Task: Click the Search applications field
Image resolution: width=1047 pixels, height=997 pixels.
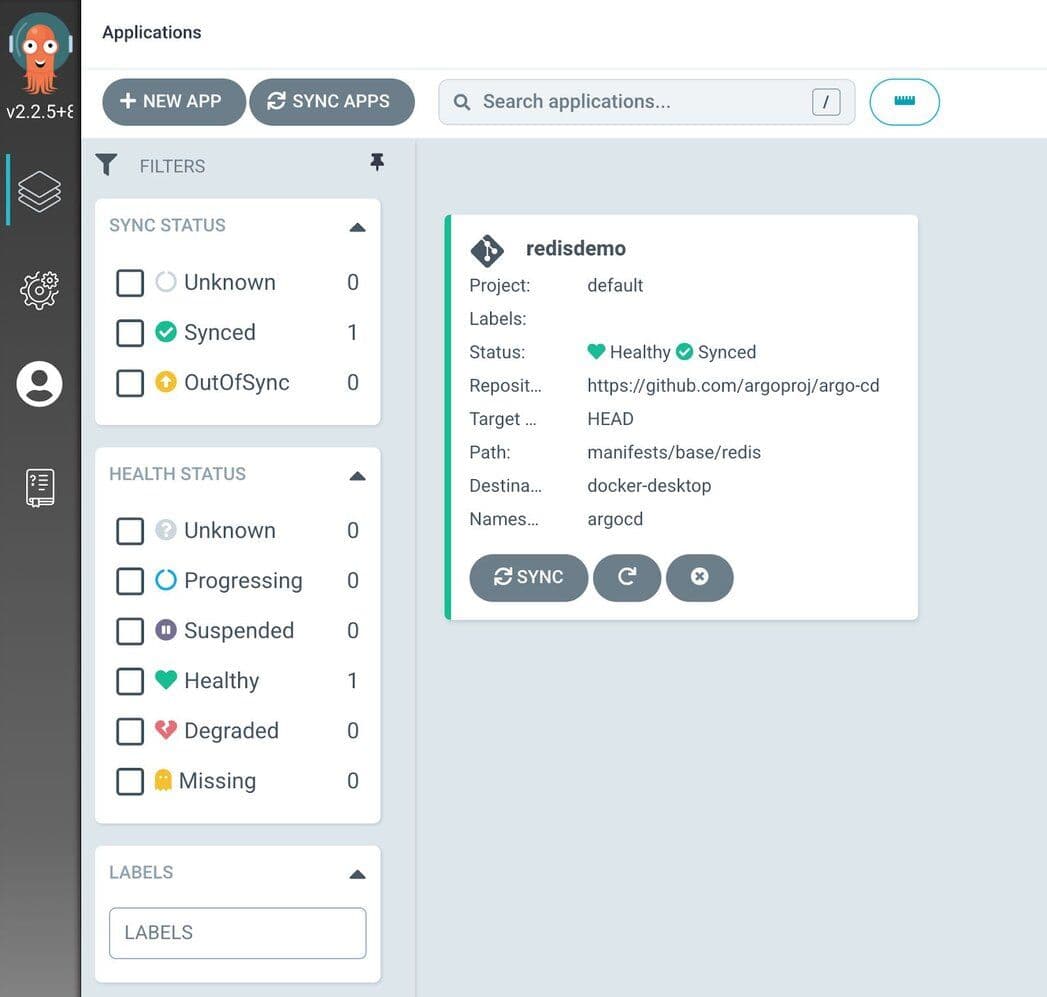Action: point(640,102)
